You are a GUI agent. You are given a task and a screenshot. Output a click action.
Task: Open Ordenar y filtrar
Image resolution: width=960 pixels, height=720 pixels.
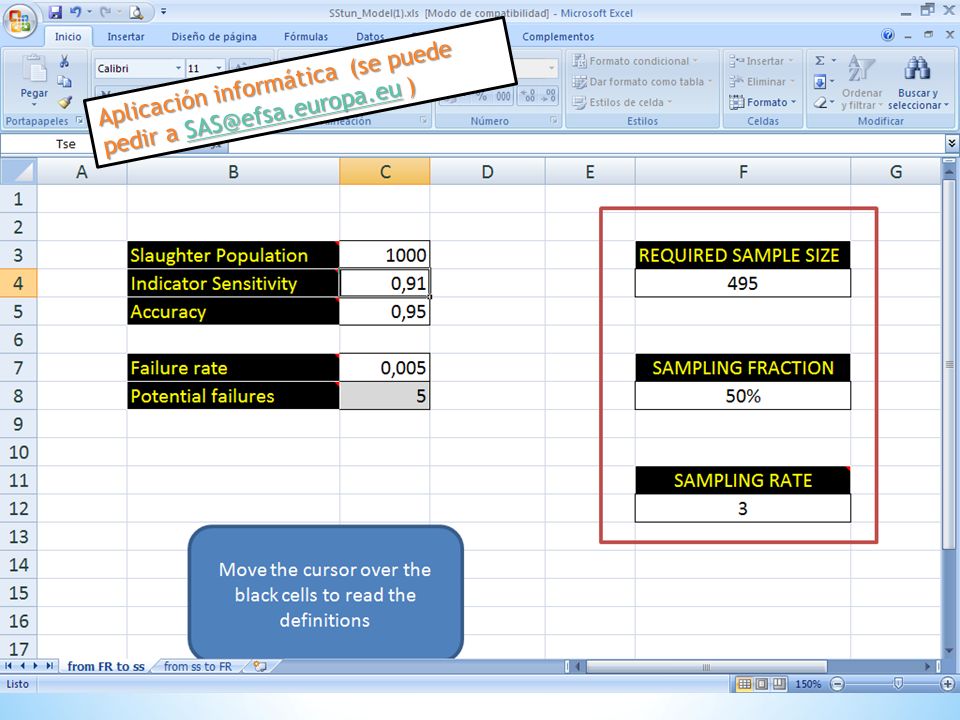[862, 82]
